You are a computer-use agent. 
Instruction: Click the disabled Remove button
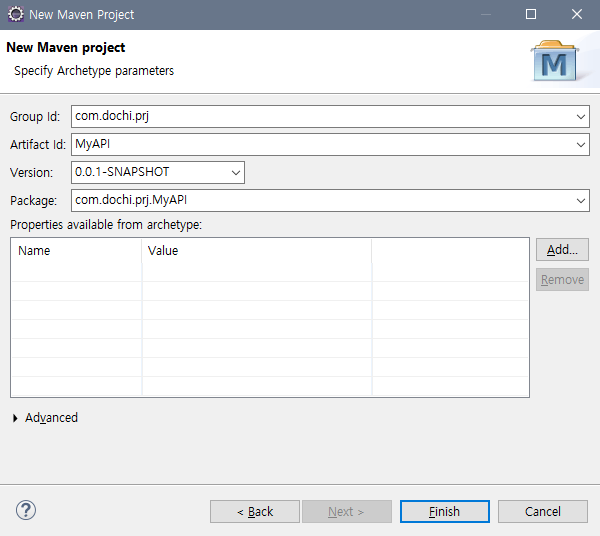point(562,280)
